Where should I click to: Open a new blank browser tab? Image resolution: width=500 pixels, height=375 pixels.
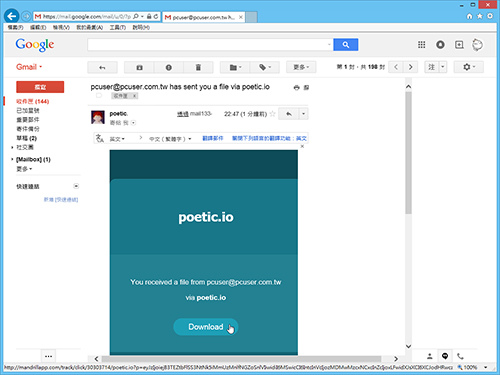251,17
